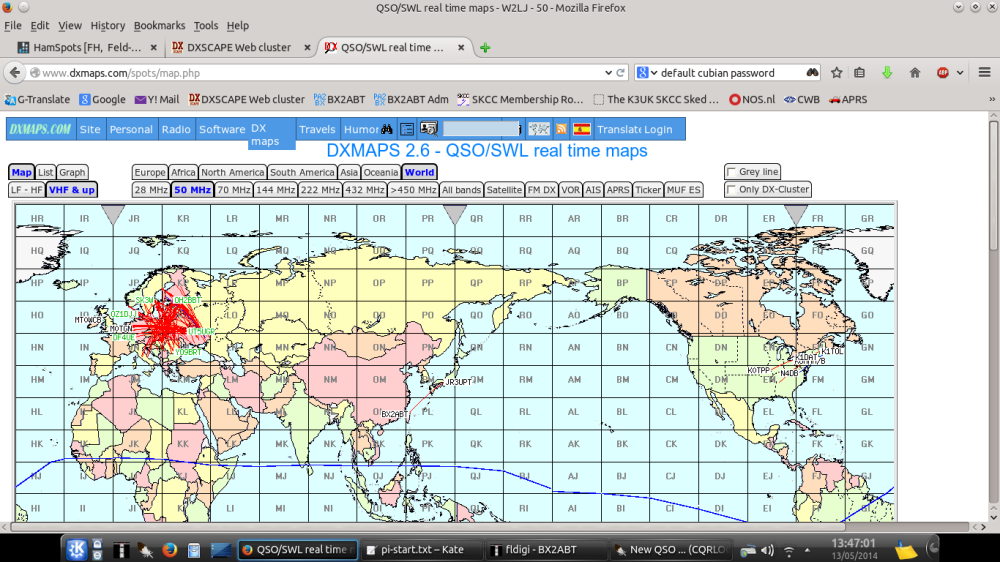Open the Bookmarks menu

[160, 25]
